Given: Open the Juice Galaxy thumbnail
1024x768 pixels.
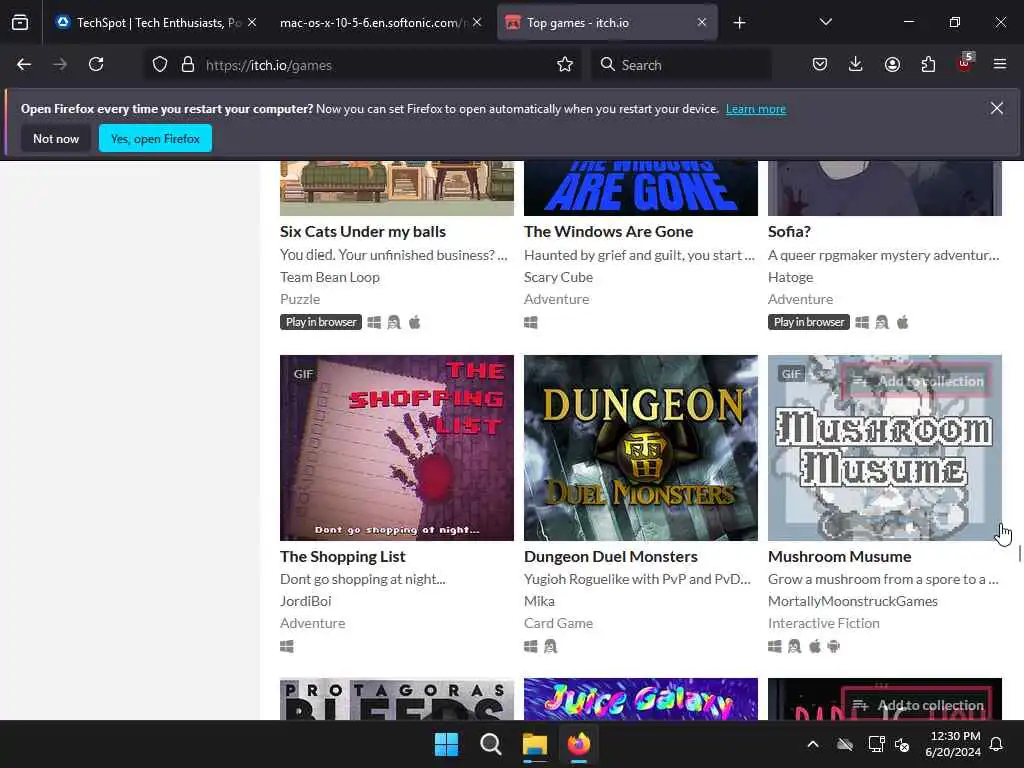Looking at the screenshot, I should coord(641,699).
